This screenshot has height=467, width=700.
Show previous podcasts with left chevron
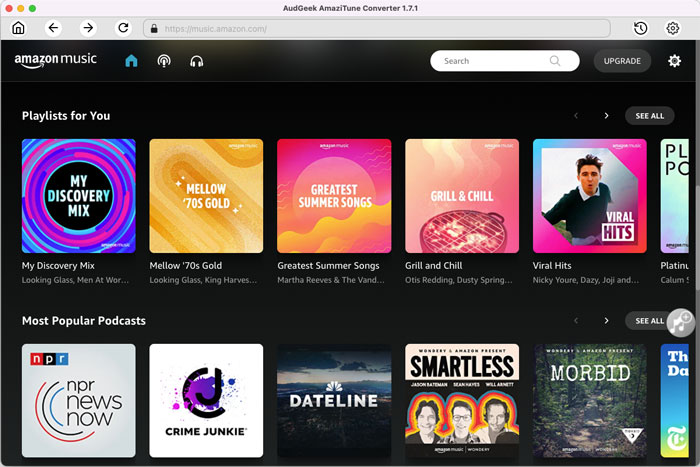pos(576,321)
